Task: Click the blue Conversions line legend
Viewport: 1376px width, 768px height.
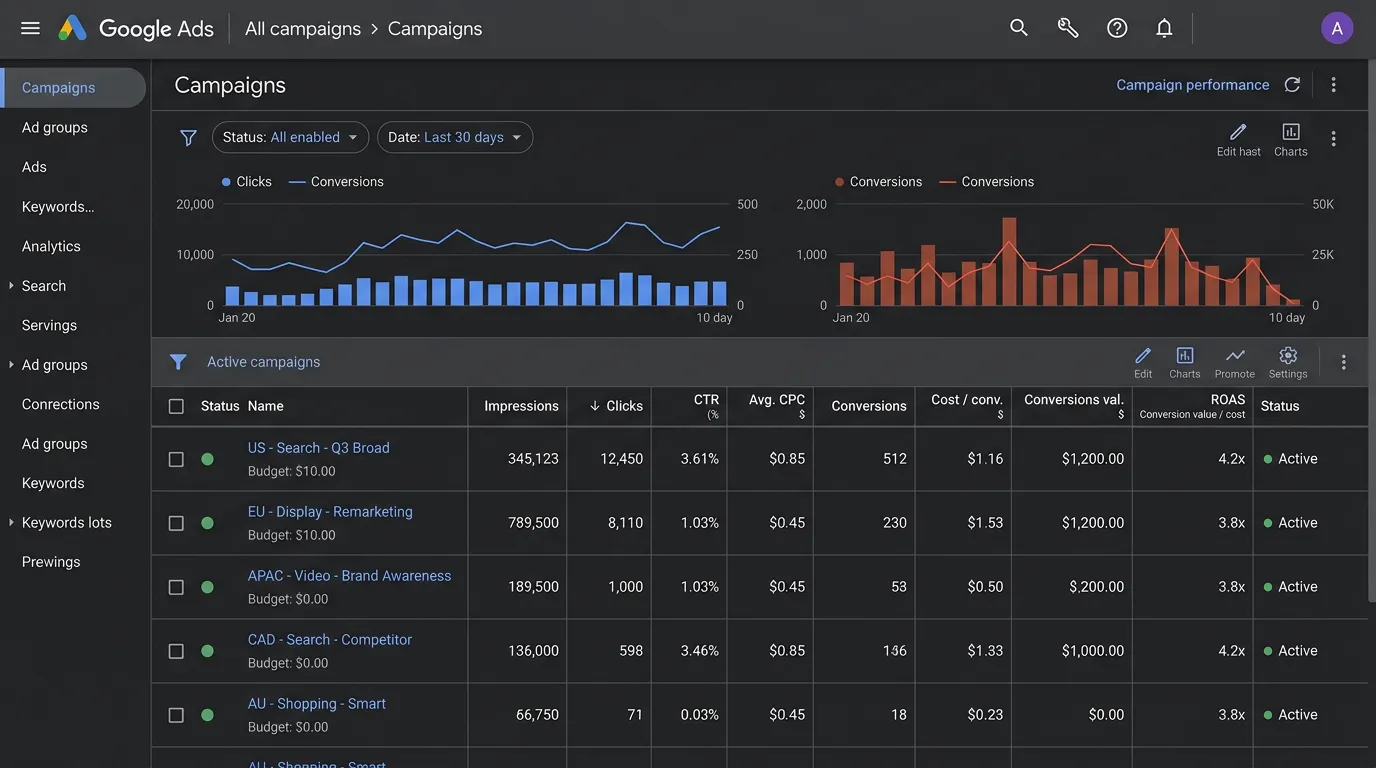Action: click(336, 182)
